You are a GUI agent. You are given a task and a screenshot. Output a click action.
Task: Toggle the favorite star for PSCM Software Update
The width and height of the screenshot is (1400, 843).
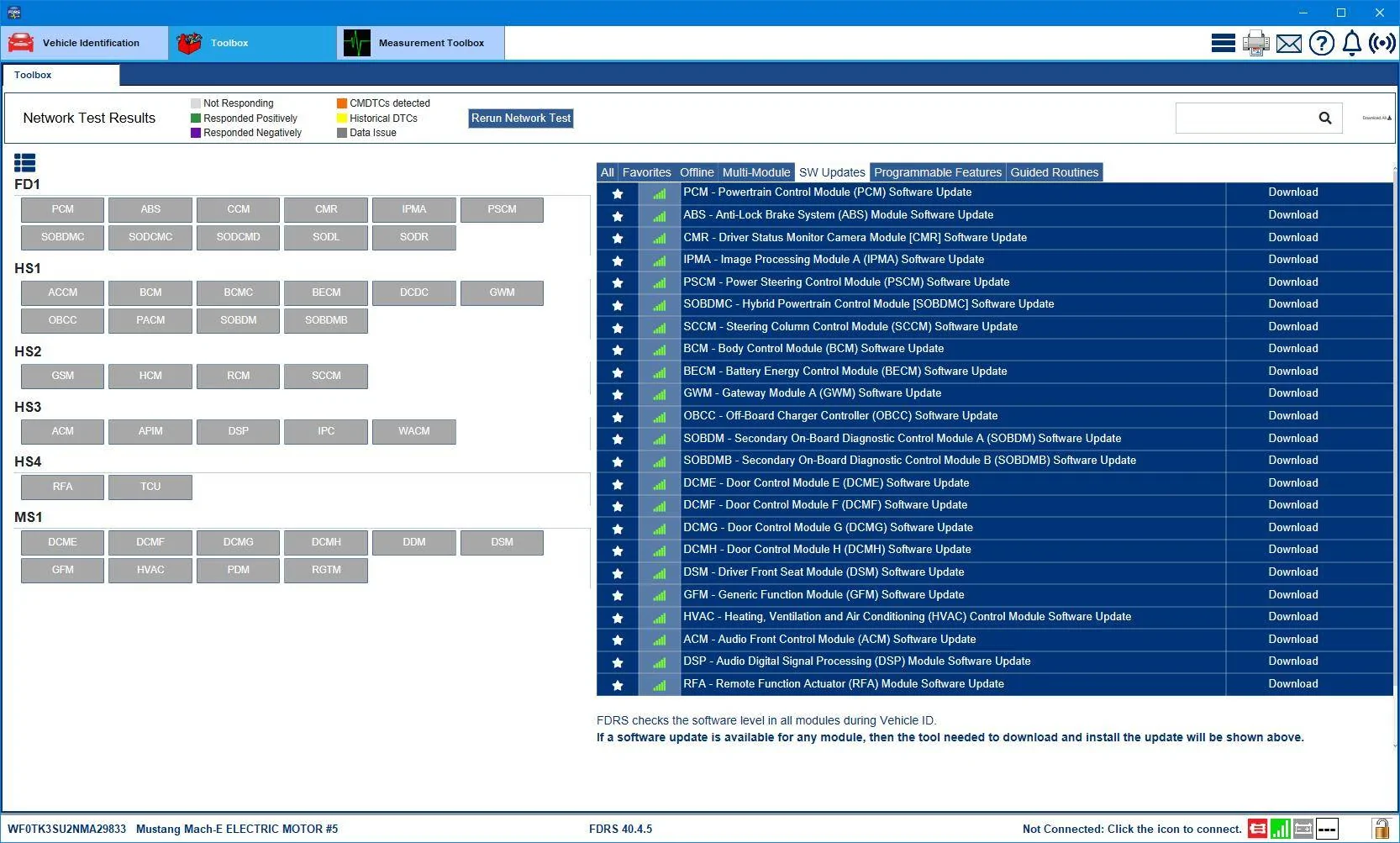[x=618, y=283]
